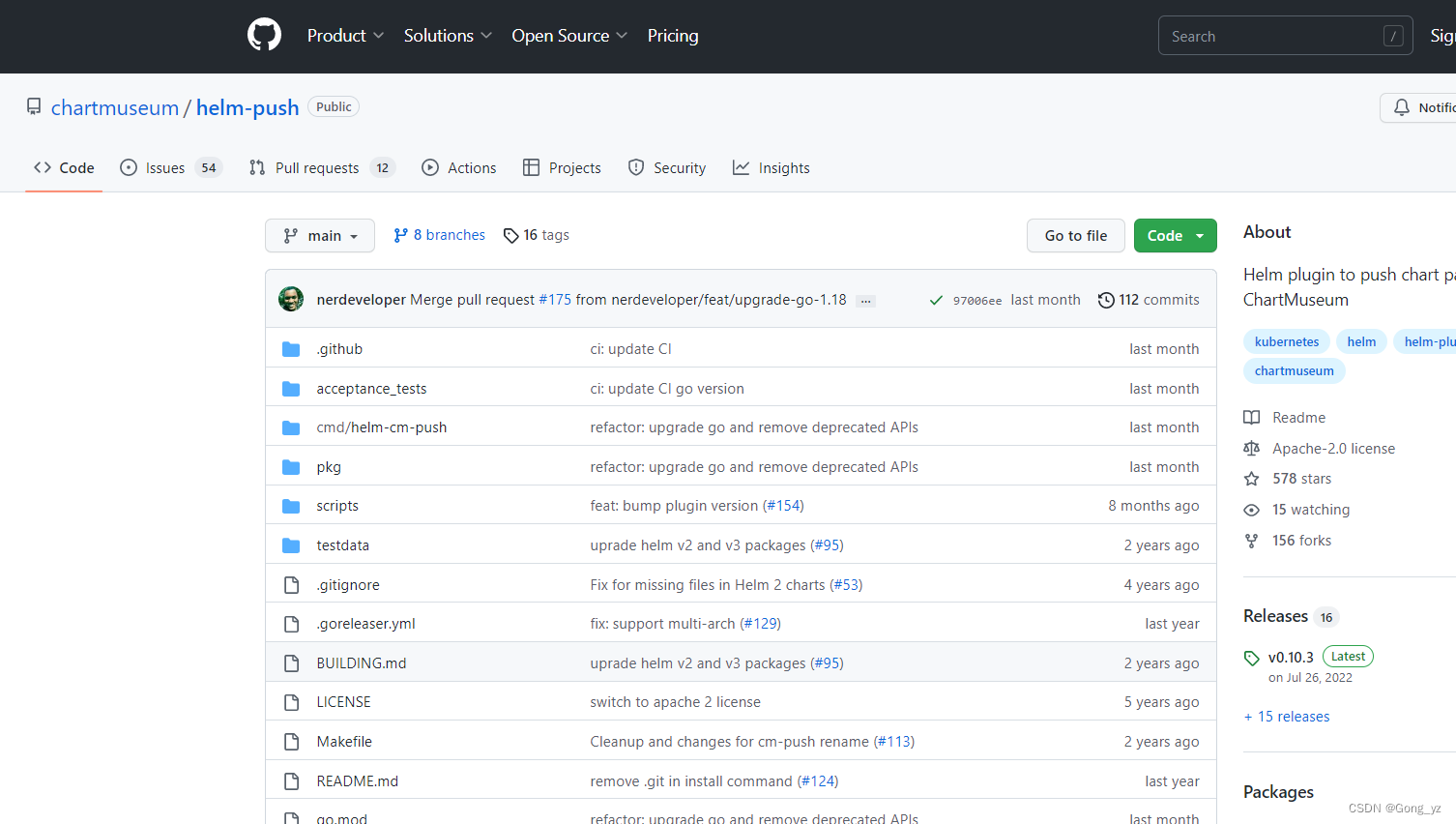Screen dimensions: 1456x824
Task: Click the notification bell icon
Action: pyautogui.click(x=1401, y=107)
